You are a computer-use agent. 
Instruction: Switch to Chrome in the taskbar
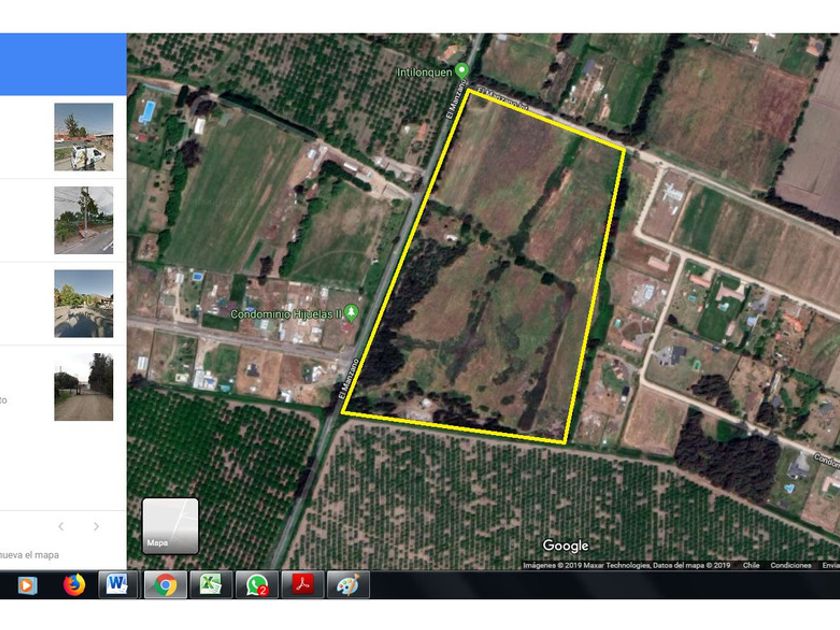coord(166,585)
